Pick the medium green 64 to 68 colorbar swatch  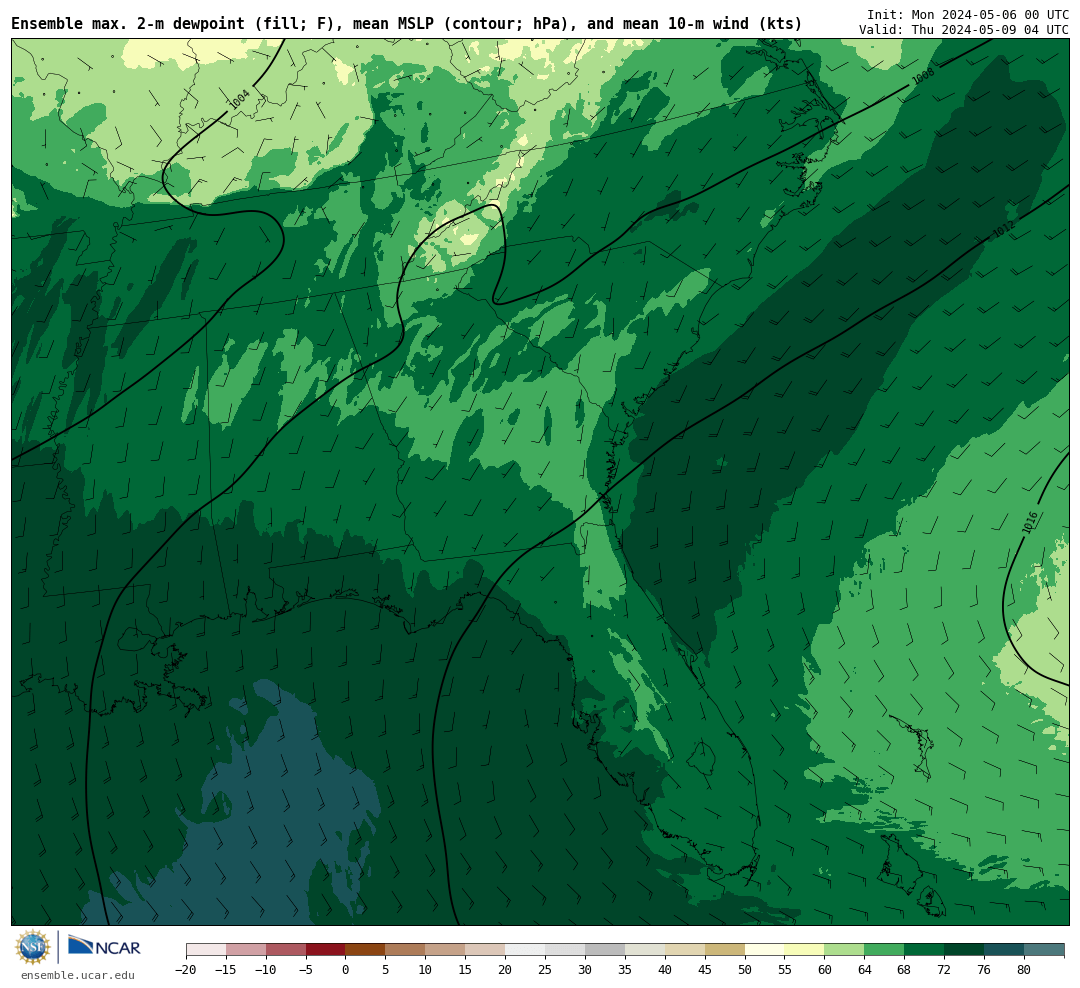pyautogui.click(x=884, y=950)
